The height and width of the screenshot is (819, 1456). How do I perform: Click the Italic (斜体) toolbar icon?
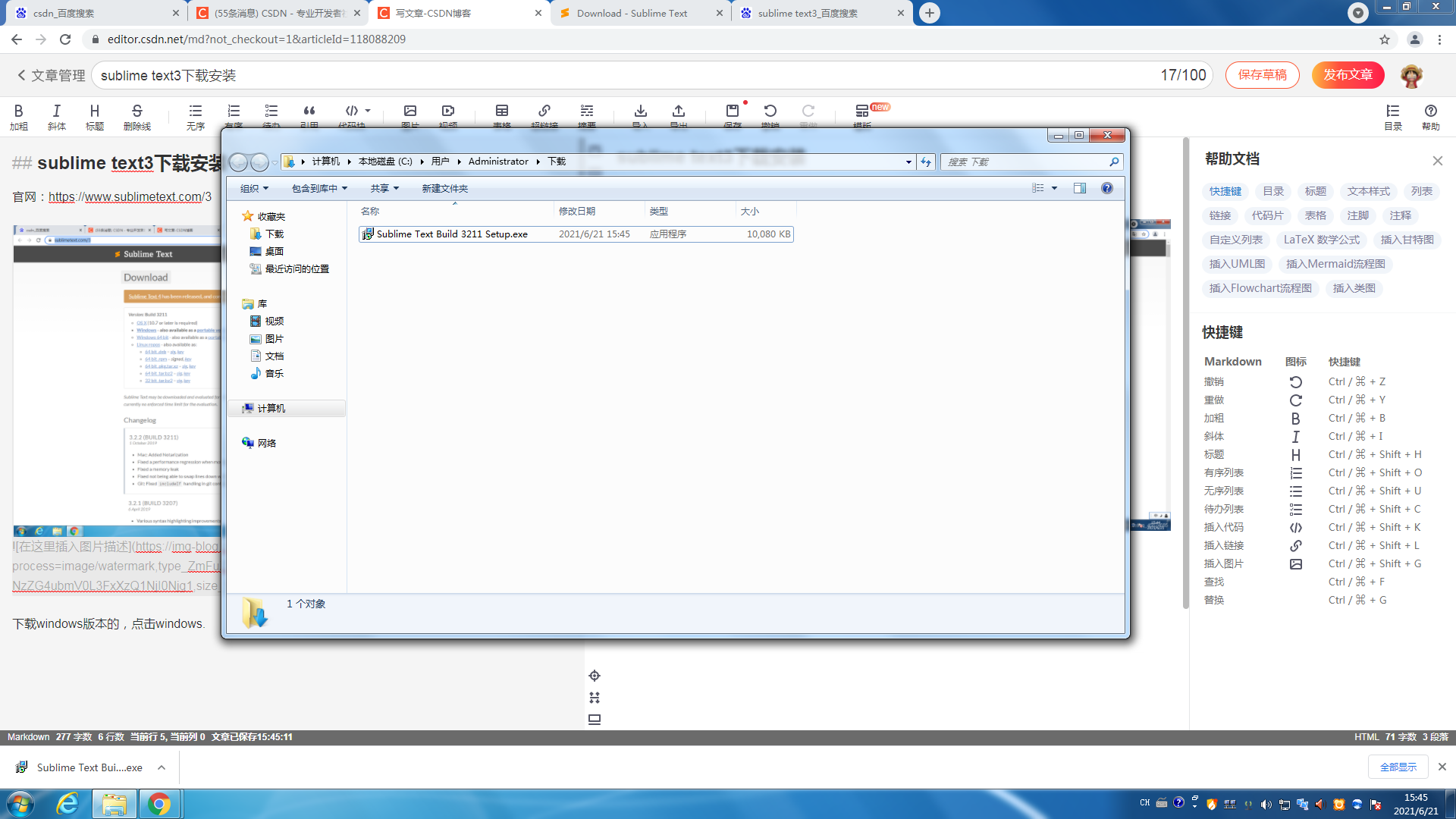tap(56, 112)
